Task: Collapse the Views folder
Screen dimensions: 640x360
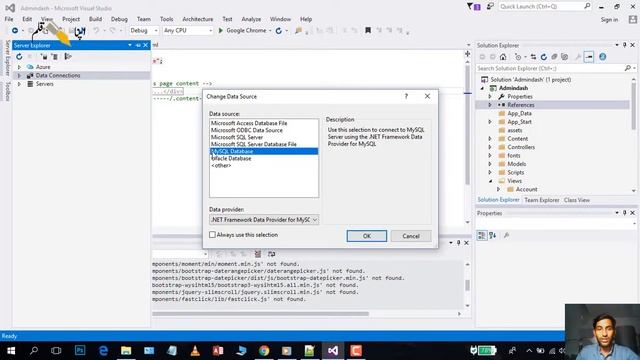Action: pos(490,181)
